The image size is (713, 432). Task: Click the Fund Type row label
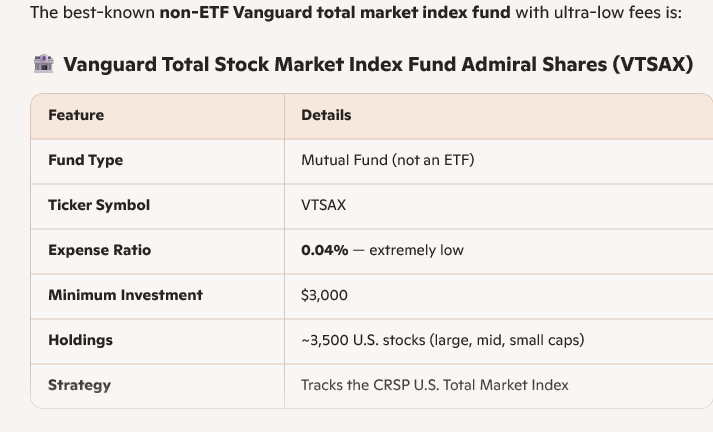point(85,160)
